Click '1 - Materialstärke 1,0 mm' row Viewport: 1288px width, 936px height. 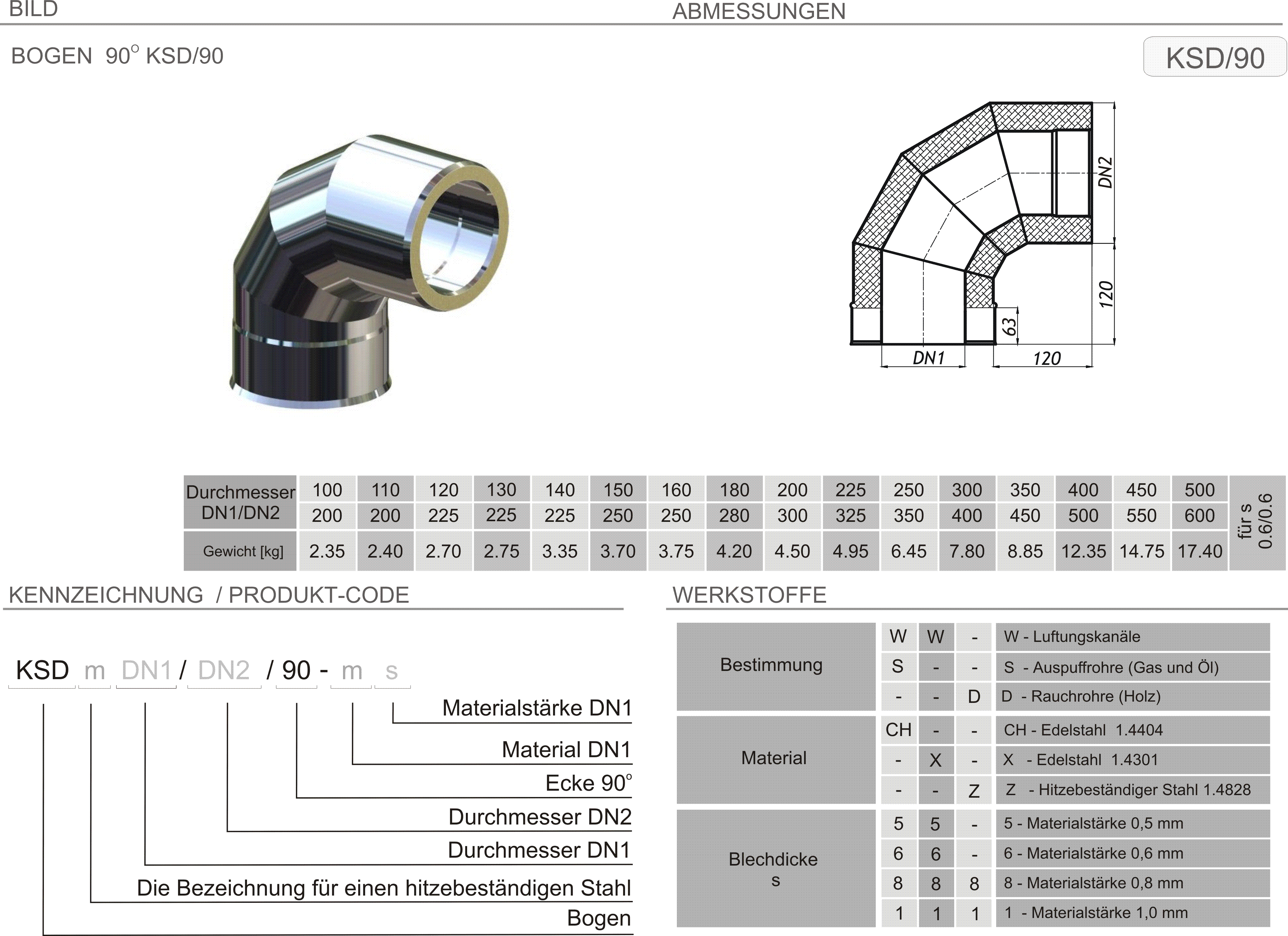[x=1132, y=913]
